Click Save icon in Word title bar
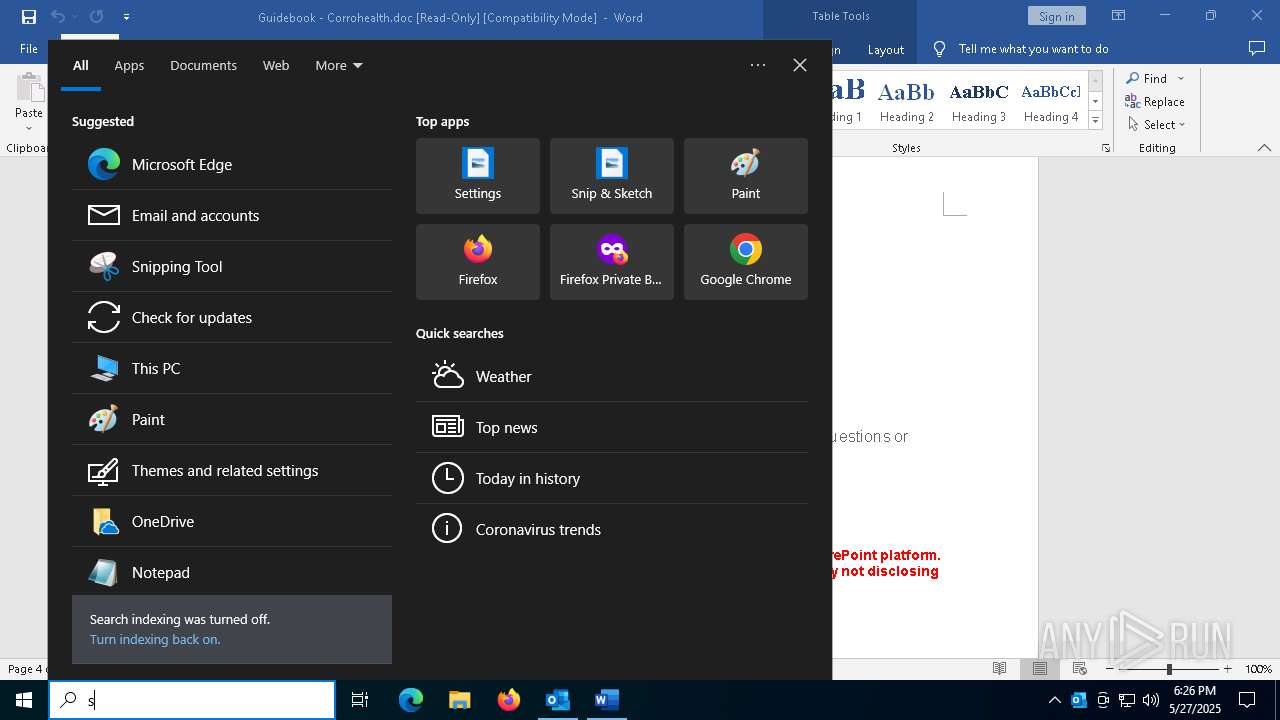The image size is (1280, 720). click(x=29, y=16)
